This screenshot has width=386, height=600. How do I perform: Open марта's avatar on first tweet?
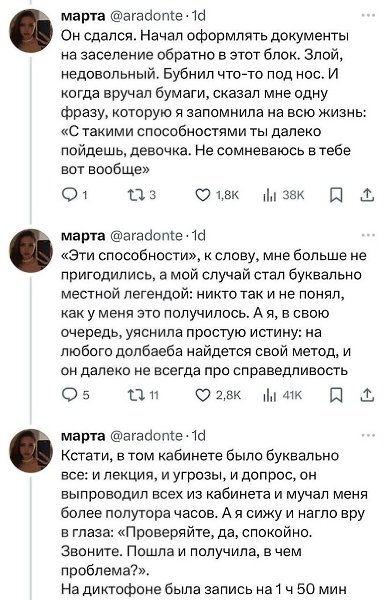31,30
